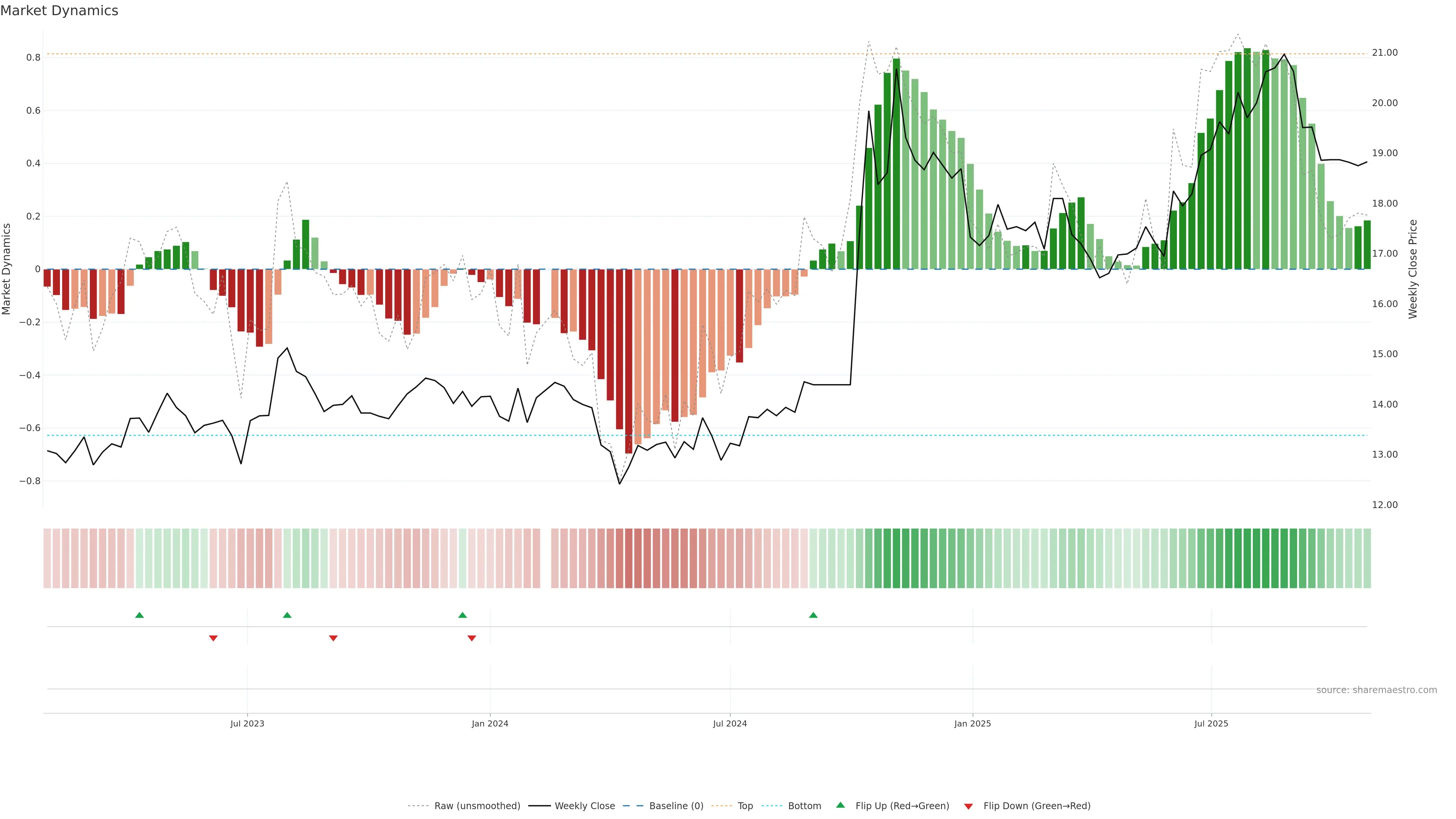Toggle the Baseline (0) legend entry
The image size is (1456, 819).
point(676,805)
